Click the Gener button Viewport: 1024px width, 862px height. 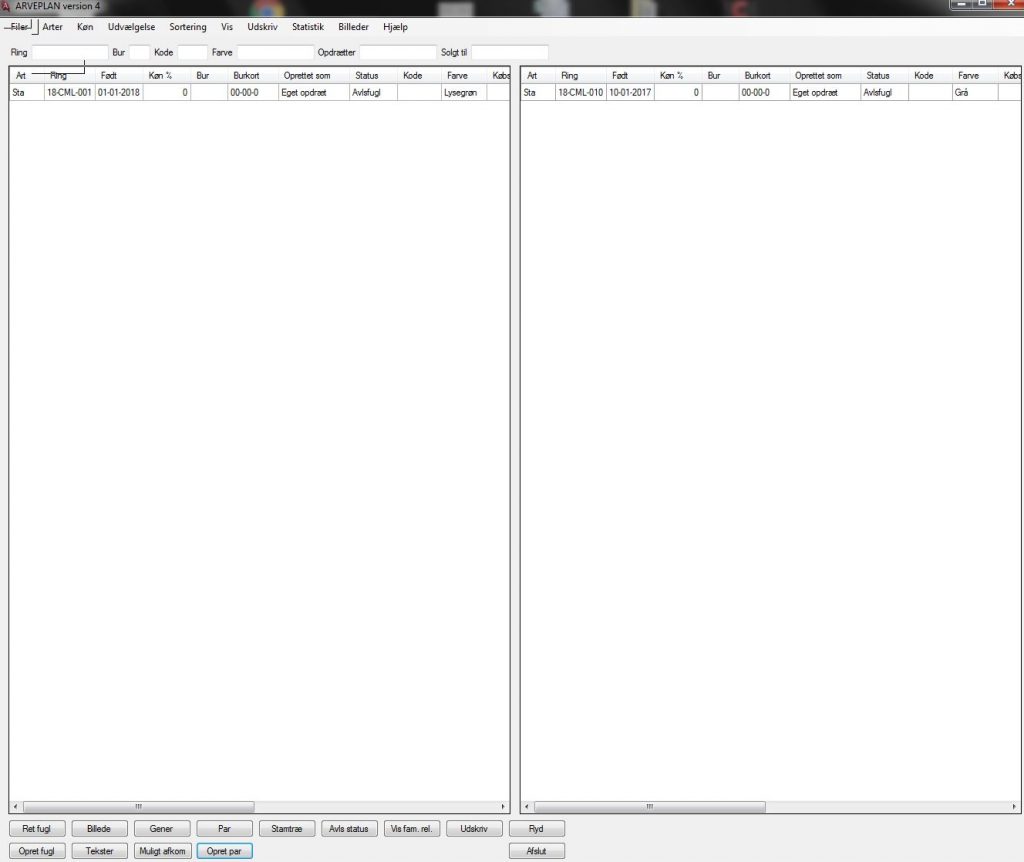161,829
